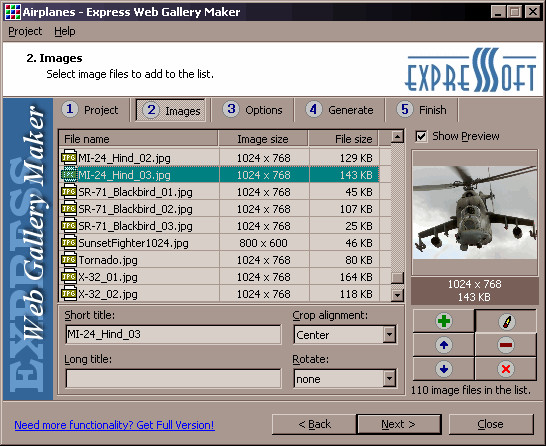
Task: Sort list by File size column header
Action: 343,139
